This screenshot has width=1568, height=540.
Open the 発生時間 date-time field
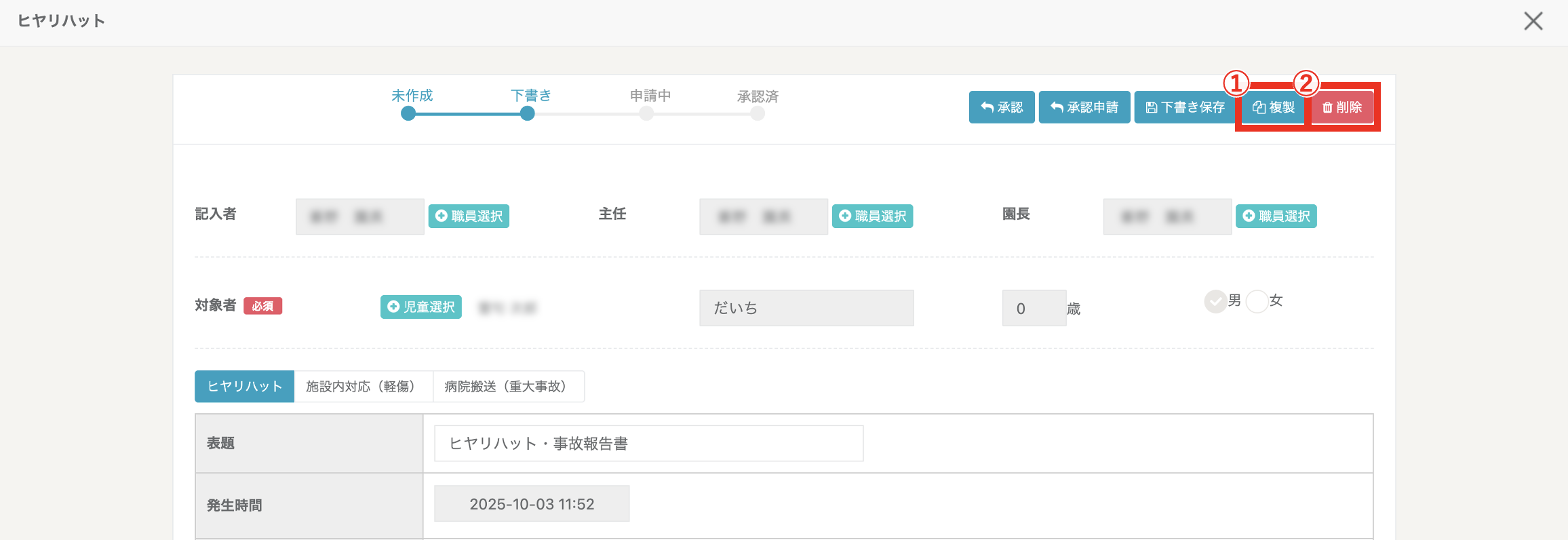[532, 504]
